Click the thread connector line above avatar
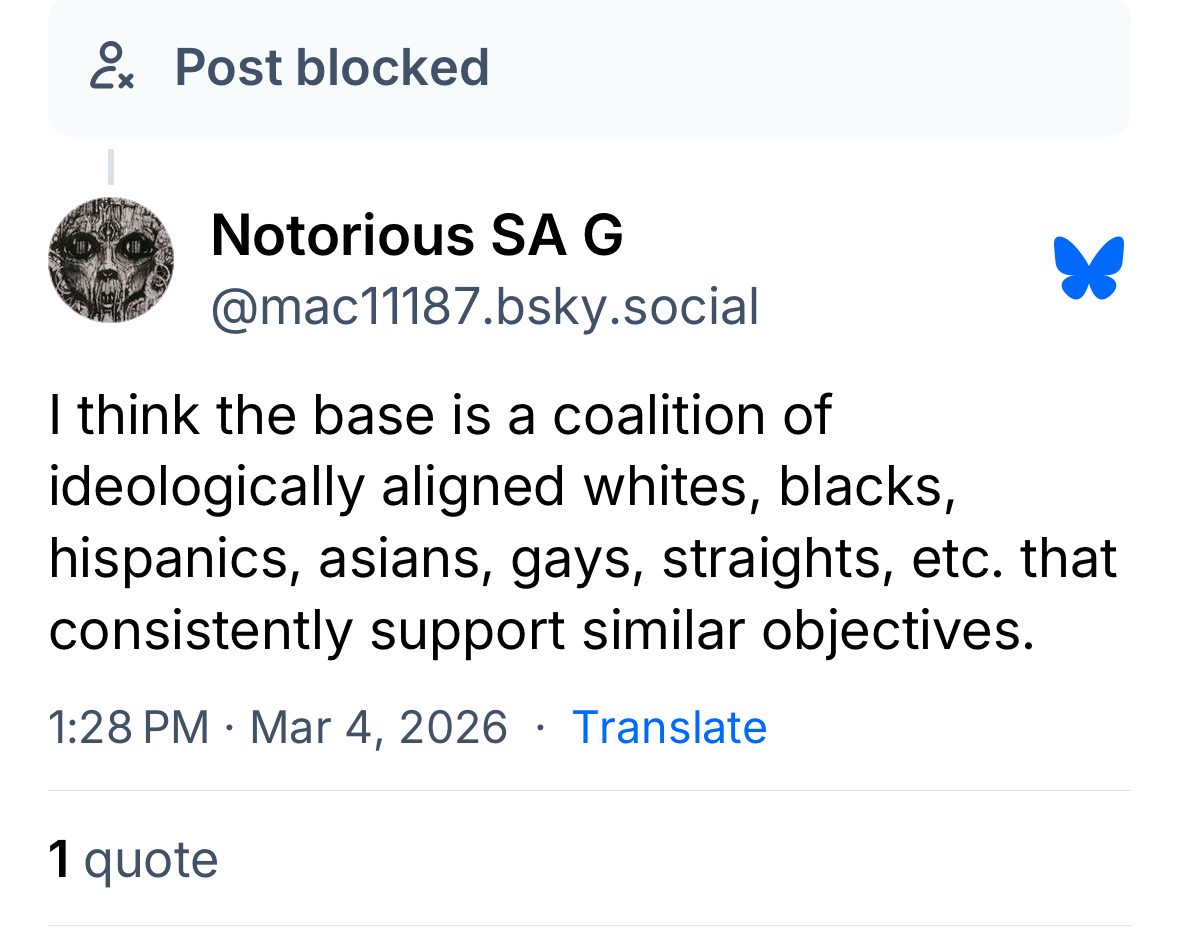 coord(111,166)
